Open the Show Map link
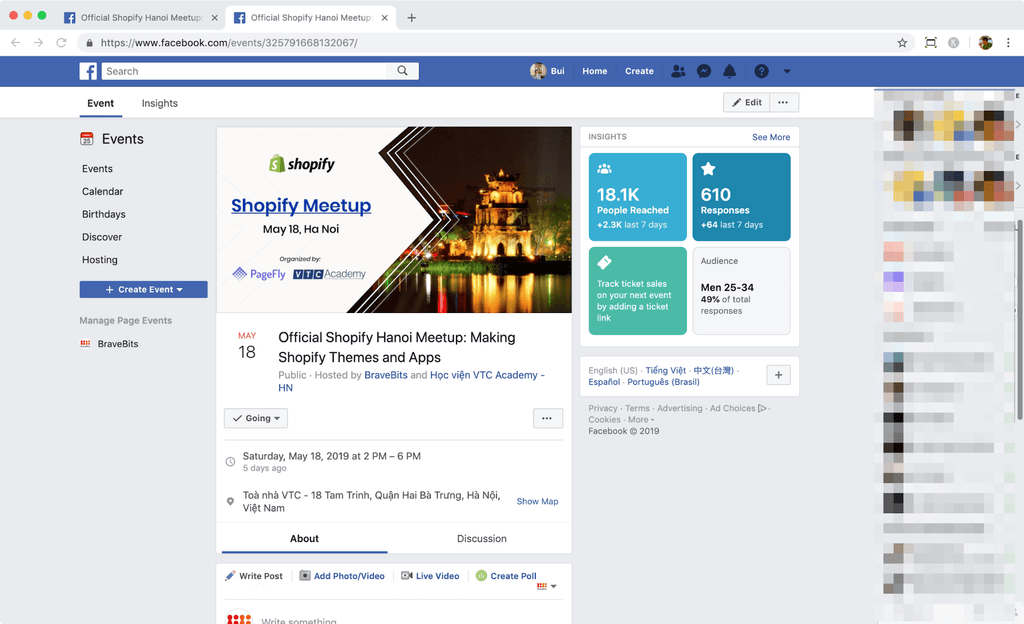The image size is (1024, 624). [537, 501]
